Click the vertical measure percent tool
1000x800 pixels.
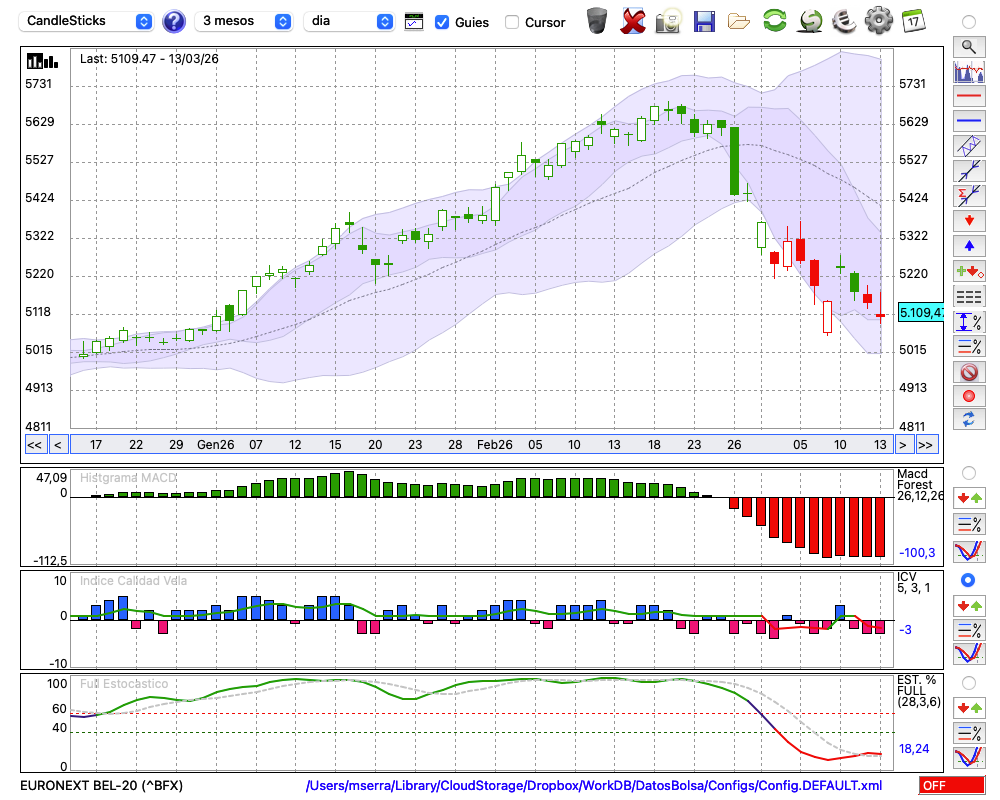969,322
